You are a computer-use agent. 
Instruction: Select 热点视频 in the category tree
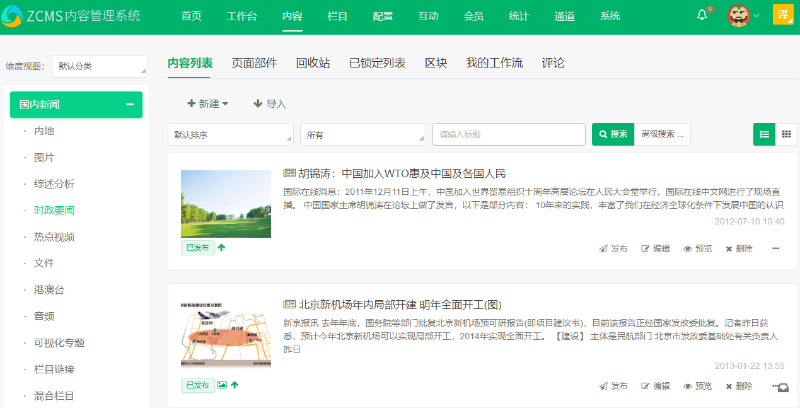(x=54, y=237)
